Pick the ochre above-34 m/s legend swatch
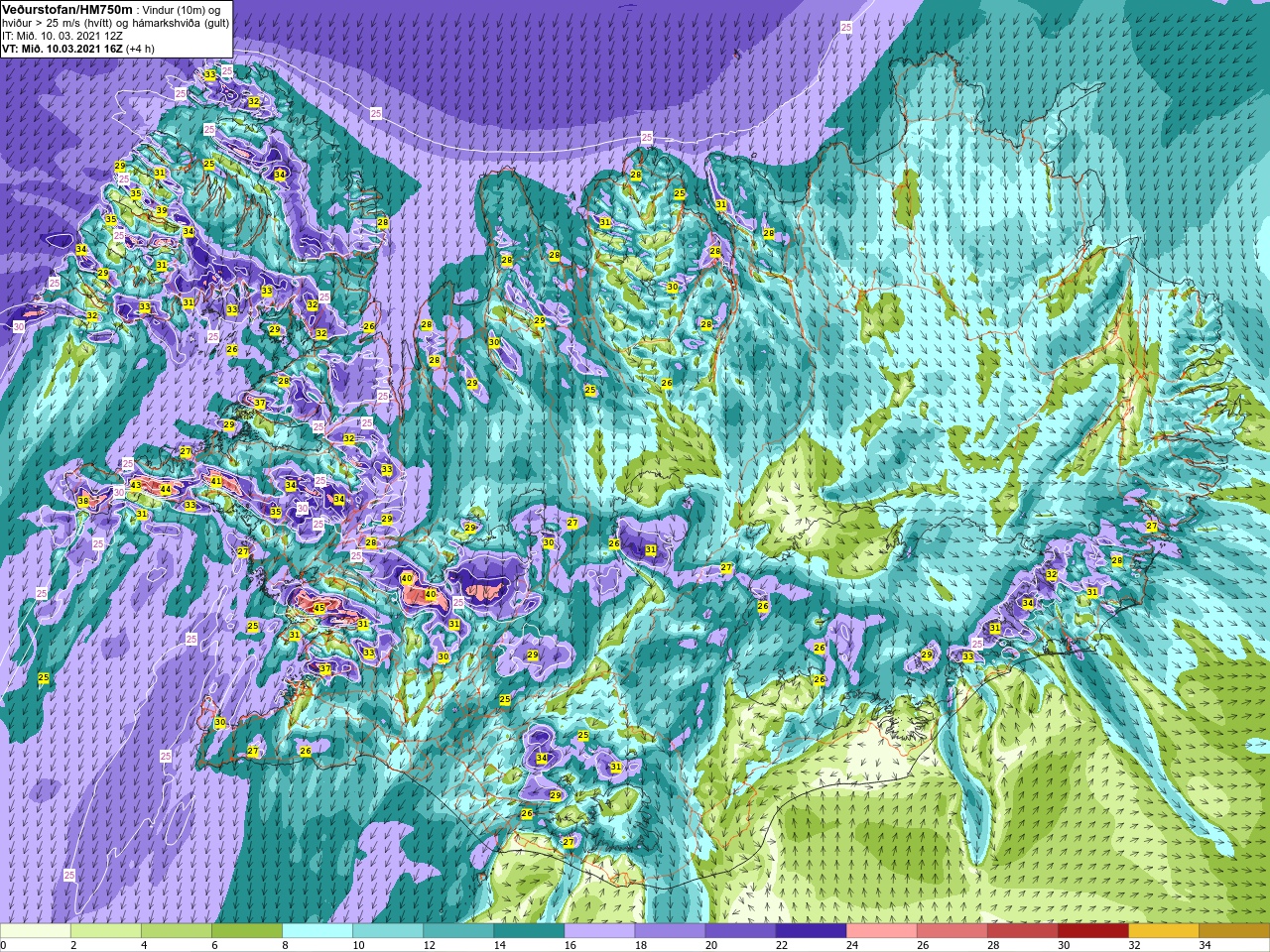Image resolution: width=1270 pixels, height=952 pixels. pyautogui.click(x=1233, y=931)
